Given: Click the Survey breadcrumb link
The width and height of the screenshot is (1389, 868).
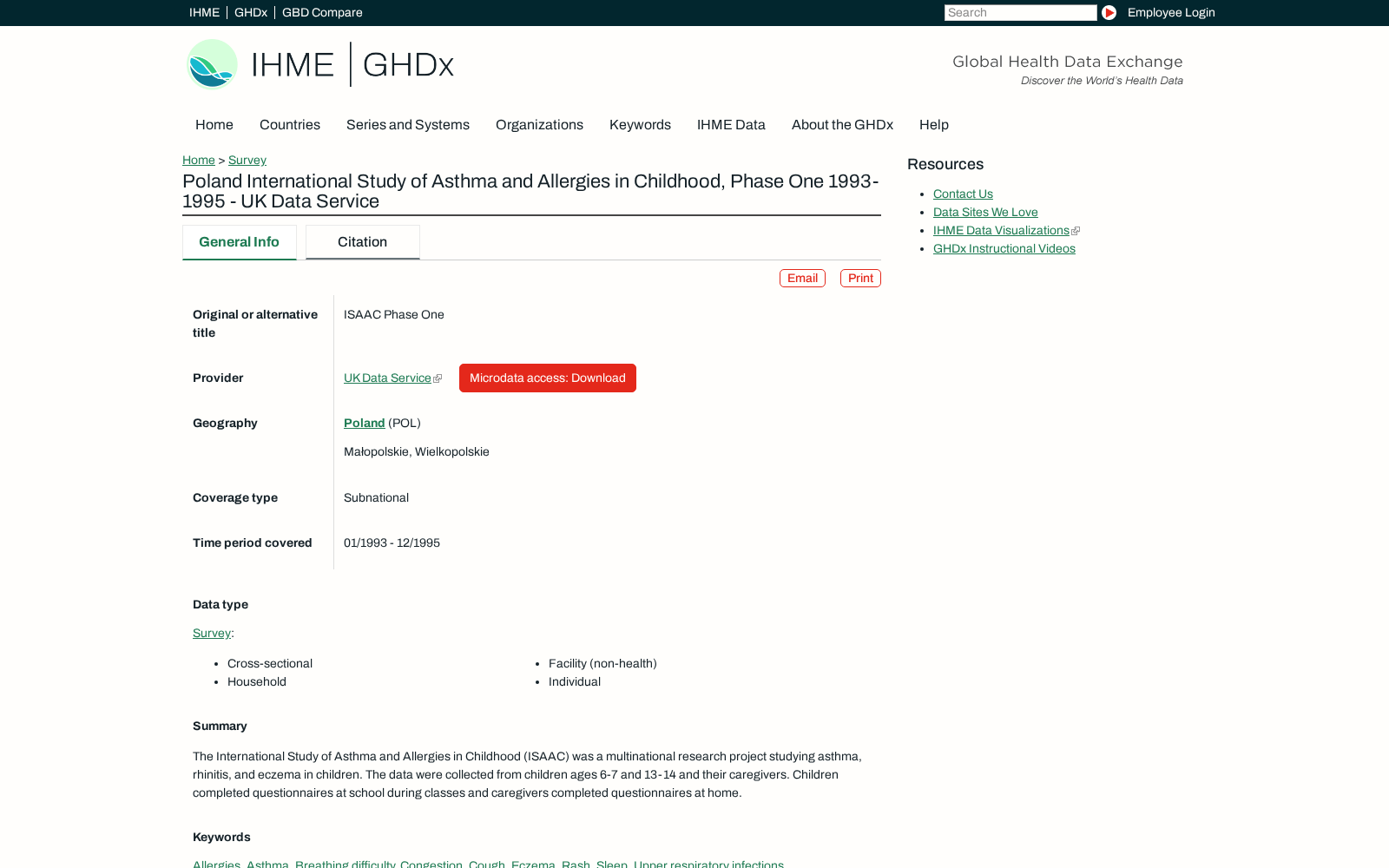Looking at the screenshot, I should pos(247,160).
